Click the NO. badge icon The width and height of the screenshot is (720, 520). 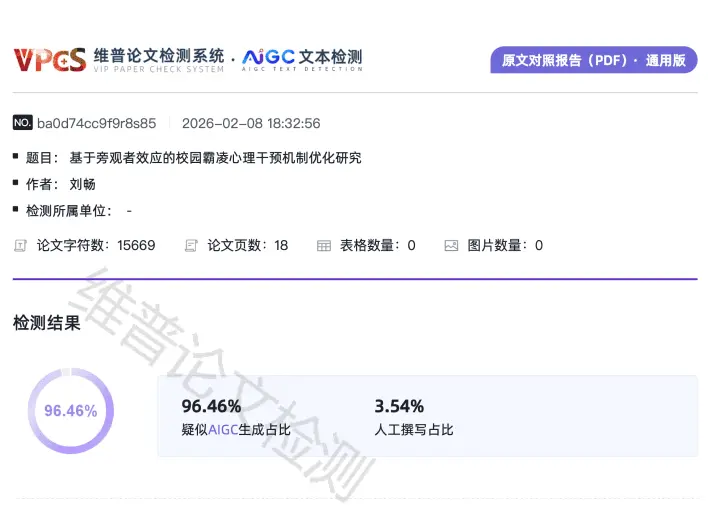(x=22, y=123)
